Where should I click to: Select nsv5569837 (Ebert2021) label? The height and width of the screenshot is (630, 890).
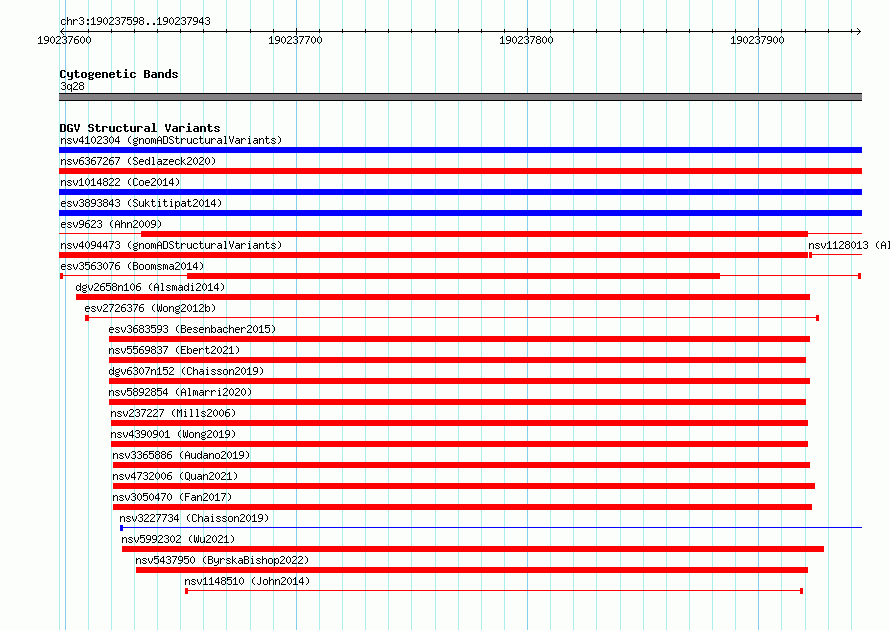tap(174, 350)
